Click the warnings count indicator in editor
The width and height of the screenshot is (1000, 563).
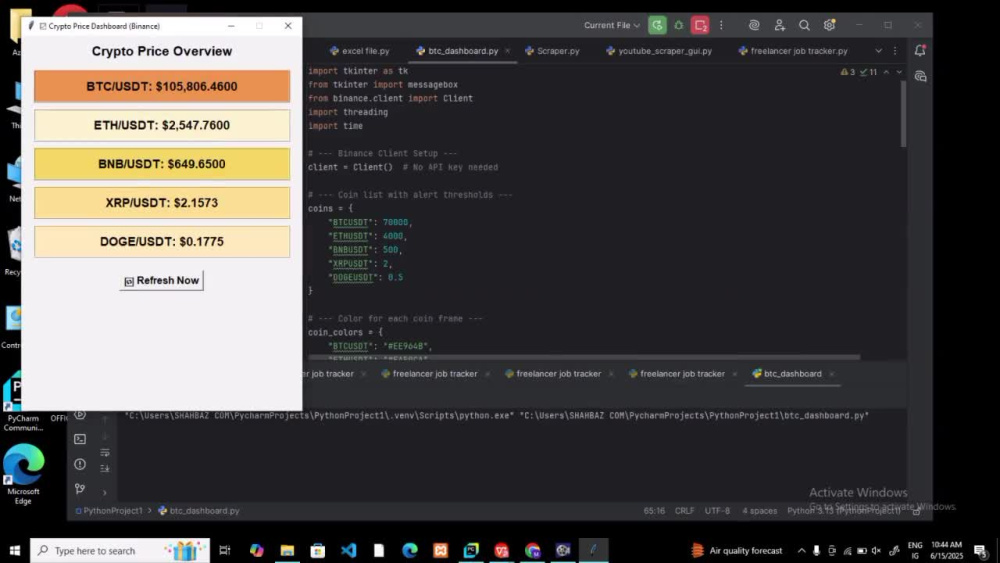(x=848, y=72)
